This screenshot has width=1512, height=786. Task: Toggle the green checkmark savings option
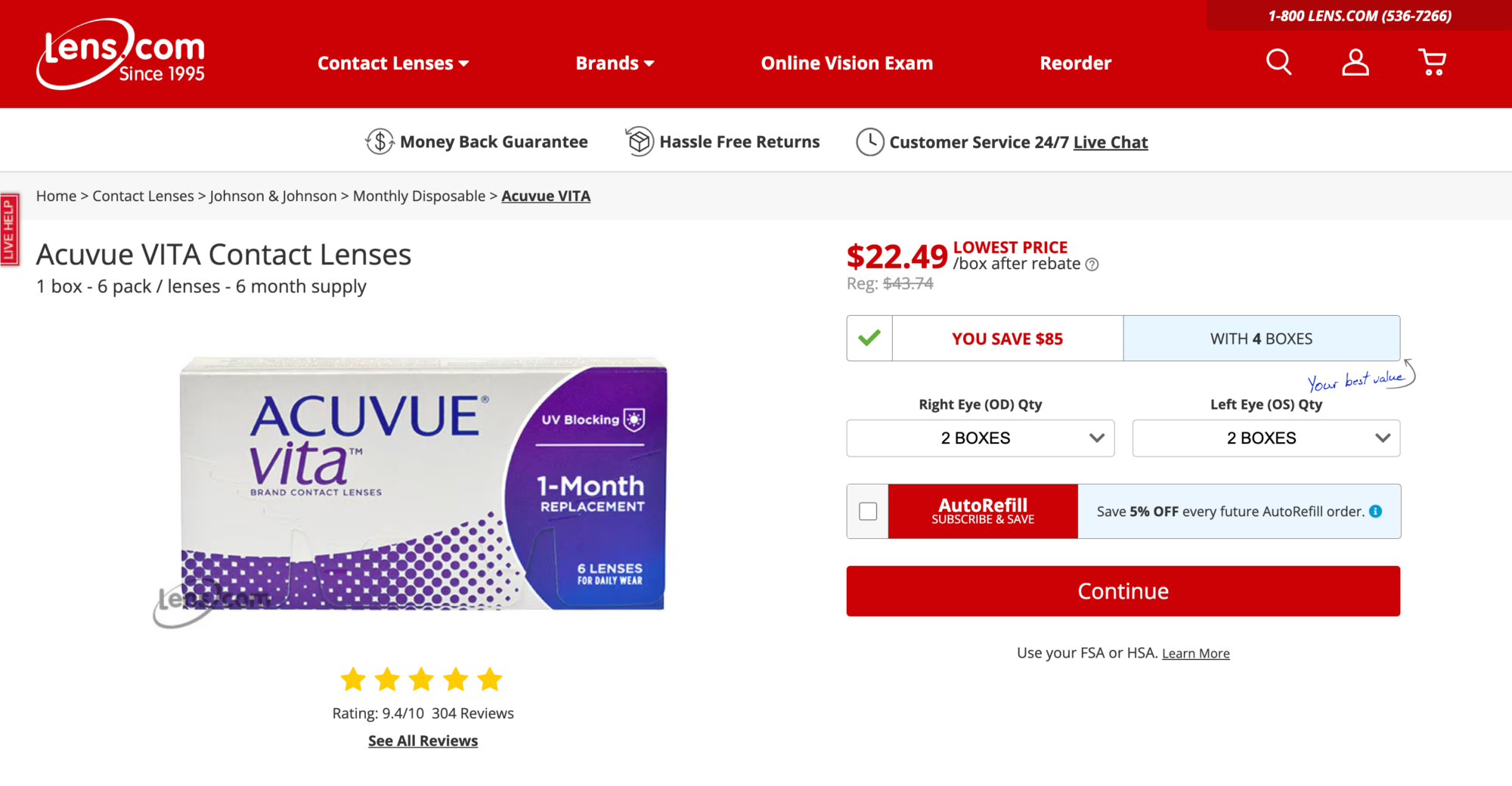tap(869, 339)
